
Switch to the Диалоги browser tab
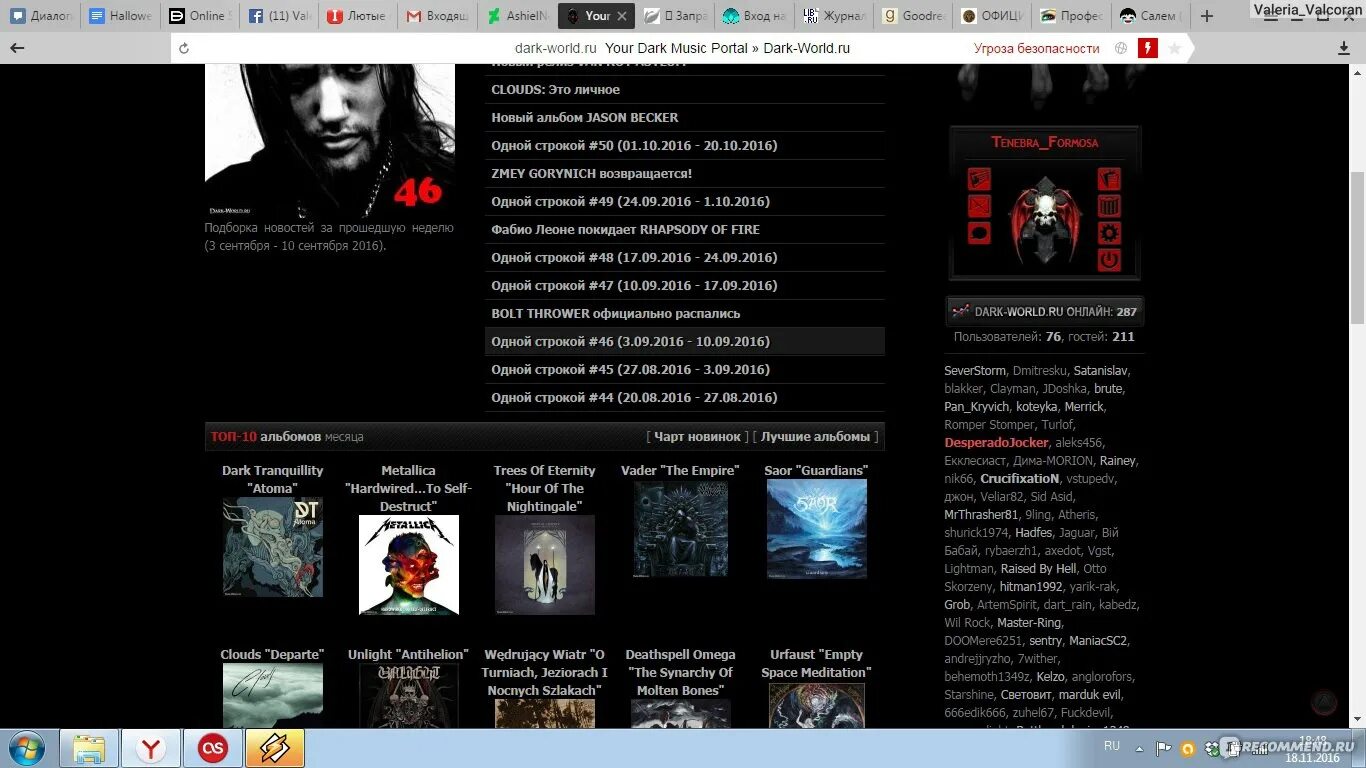pos(41,16)
